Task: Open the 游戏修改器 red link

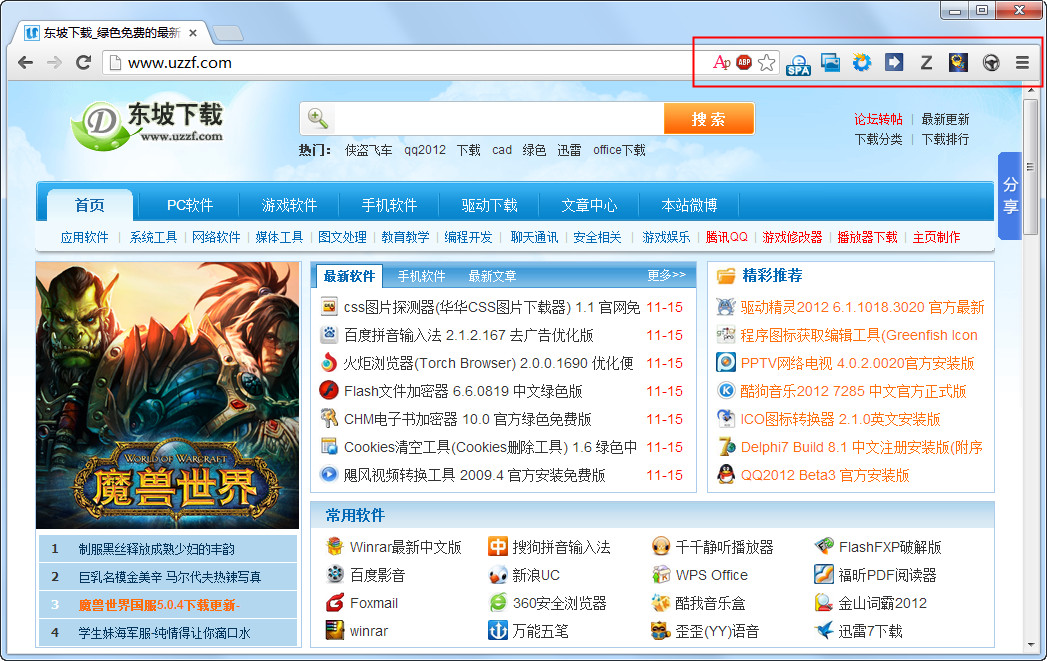Action: pos(793,237)
